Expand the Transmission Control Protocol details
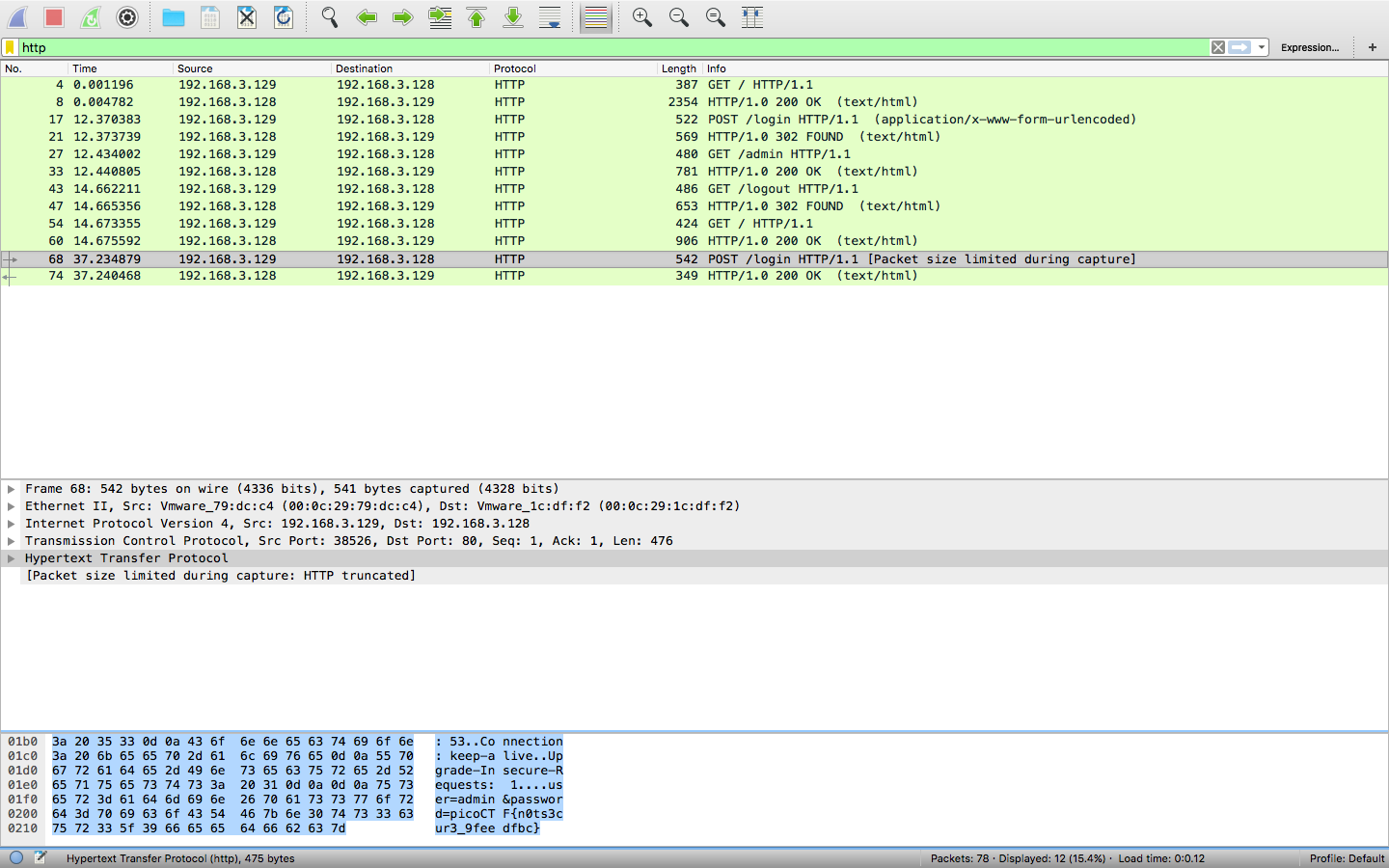 (x=10, y=540)
